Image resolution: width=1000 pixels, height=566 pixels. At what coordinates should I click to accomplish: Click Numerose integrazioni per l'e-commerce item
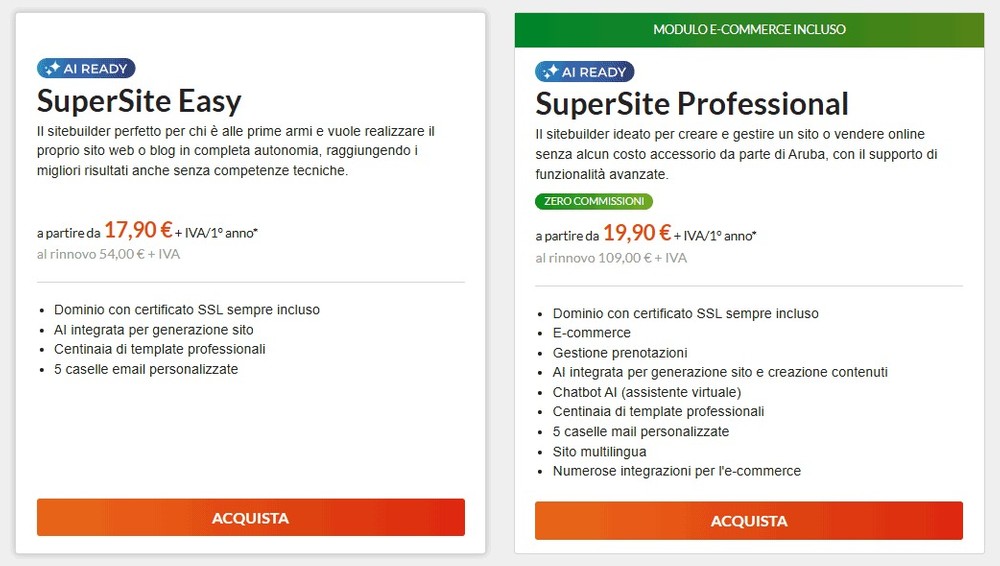[676, 471]
